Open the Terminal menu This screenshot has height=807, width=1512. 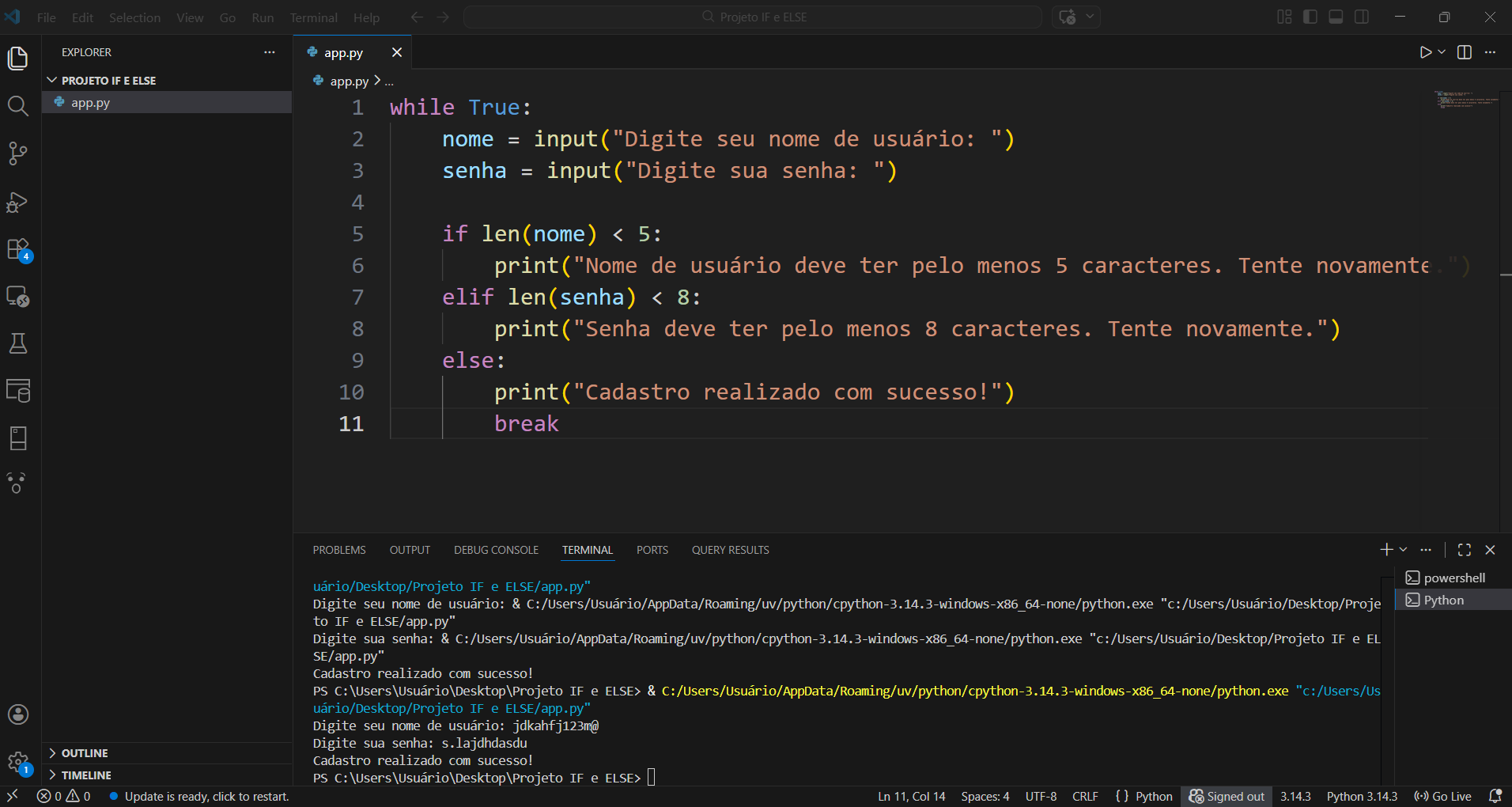click(313, 17)
